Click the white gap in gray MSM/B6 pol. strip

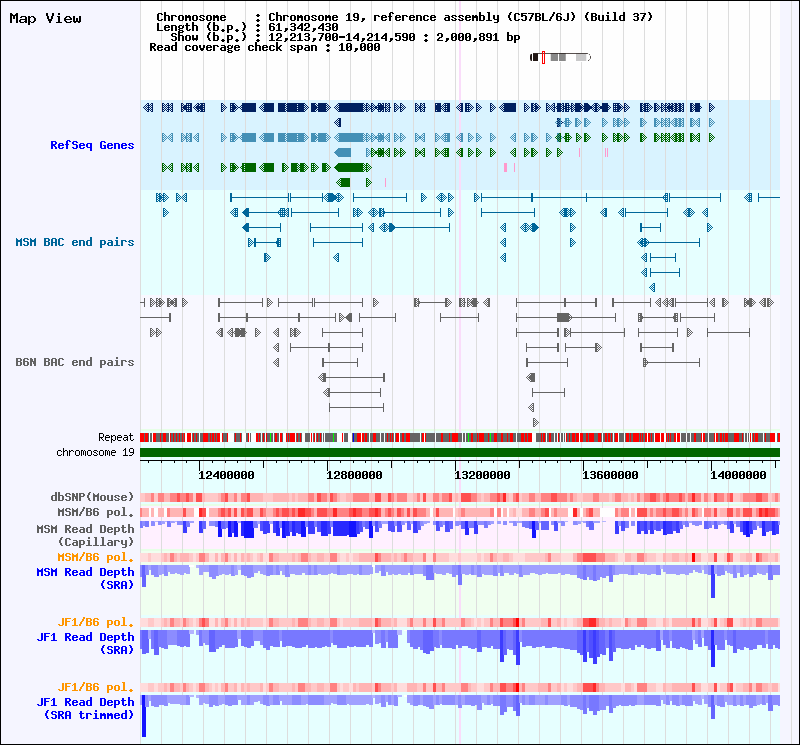(x=607, y=512)
